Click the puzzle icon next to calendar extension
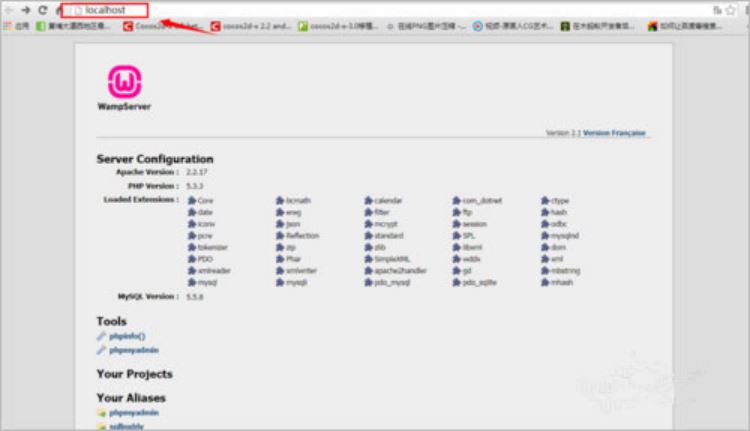 [368, 200]
